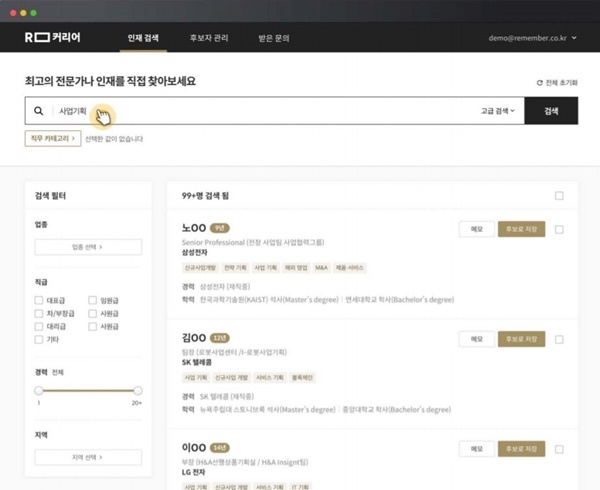
Task: Click the M&A tag on 노OO's card
Action: point(321,268)
